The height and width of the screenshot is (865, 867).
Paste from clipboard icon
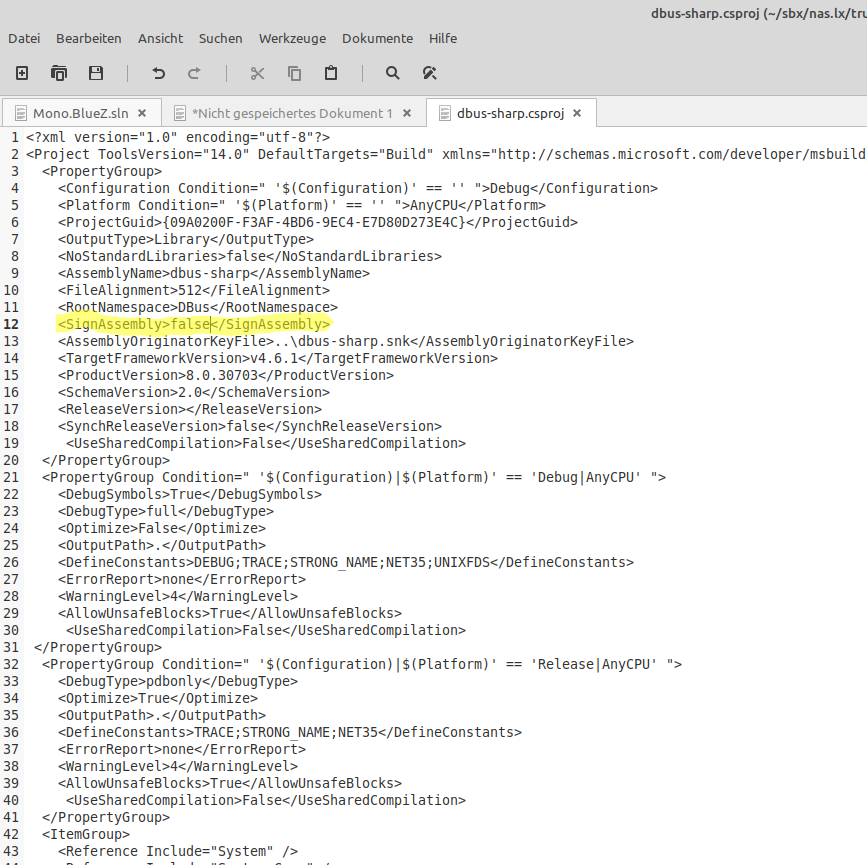[331, 73]
